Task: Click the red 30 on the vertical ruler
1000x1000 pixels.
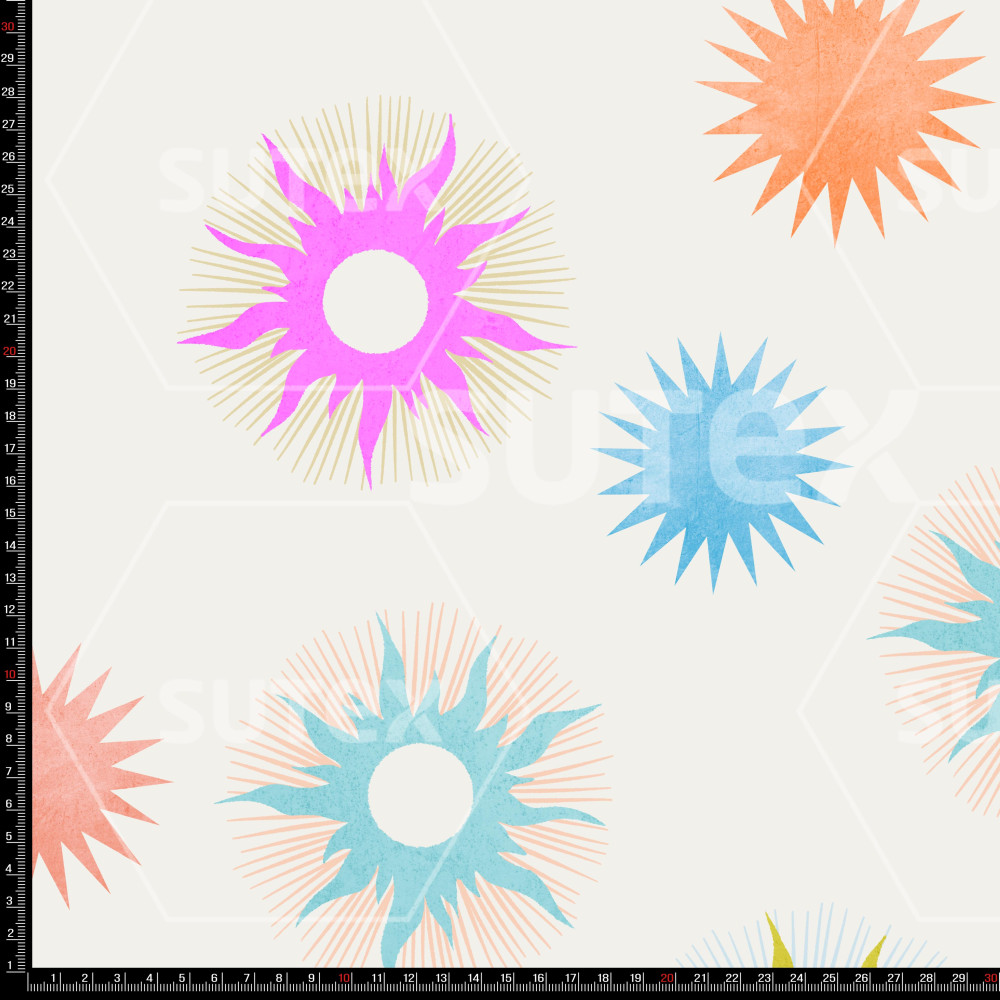Action: [8, 26]
